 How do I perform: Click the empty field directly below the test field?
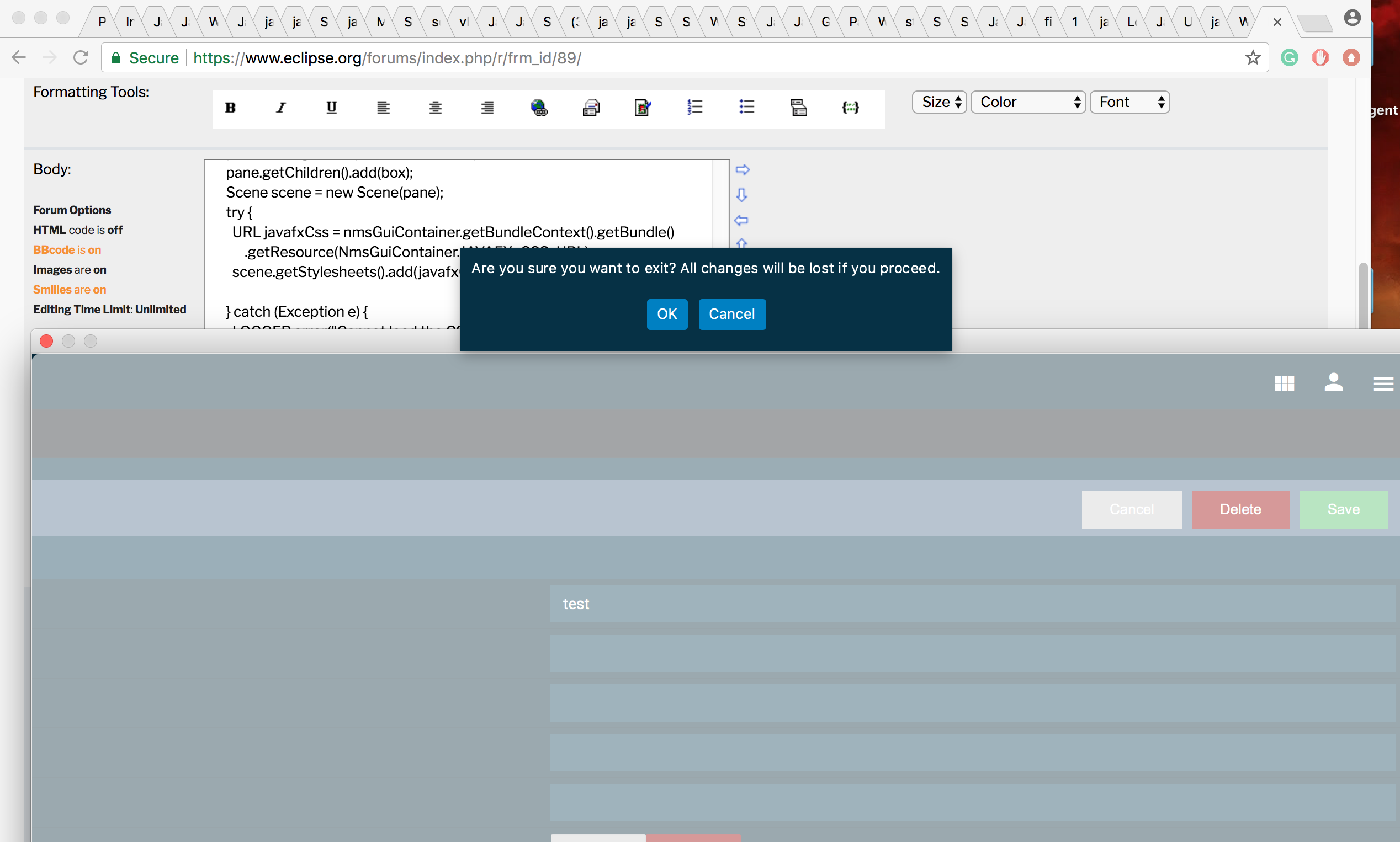(x=972, y=654)
